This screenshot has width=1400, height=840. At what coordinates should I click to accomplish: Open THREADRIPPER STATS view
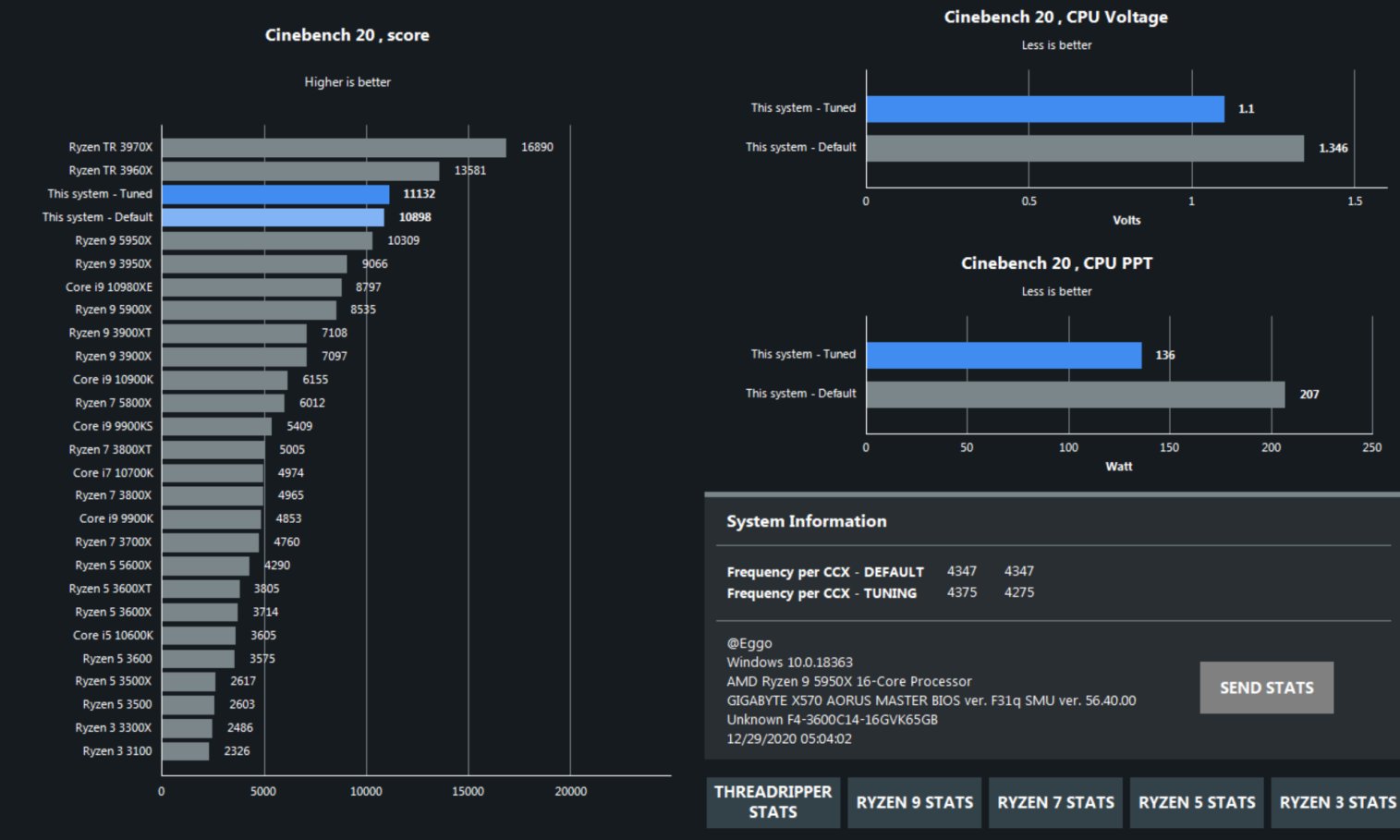773,802
